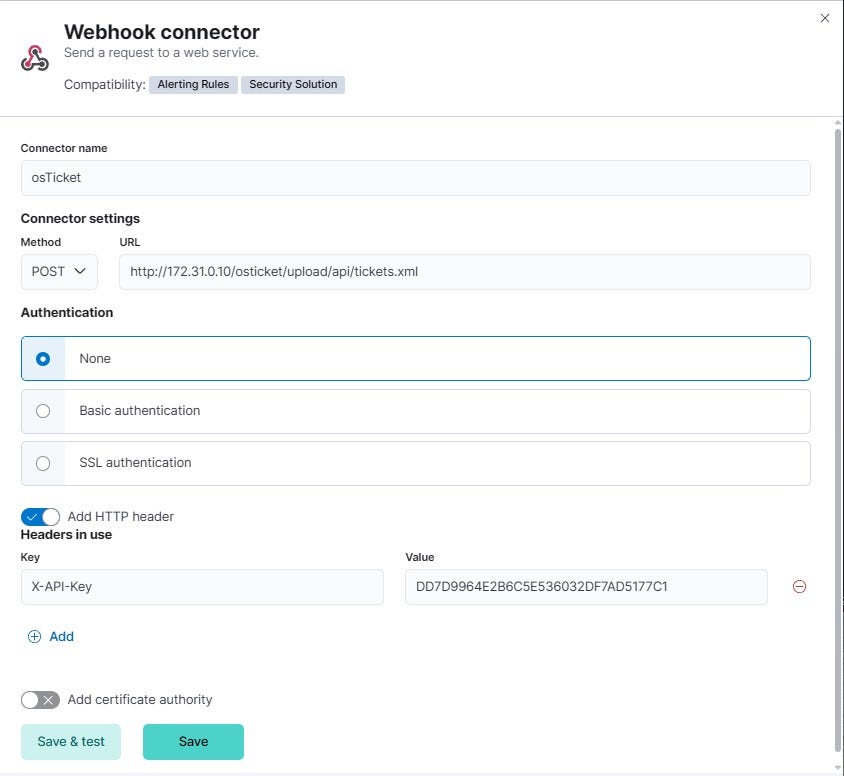Remove the X-API-Key header row

[x=799, y=587]
